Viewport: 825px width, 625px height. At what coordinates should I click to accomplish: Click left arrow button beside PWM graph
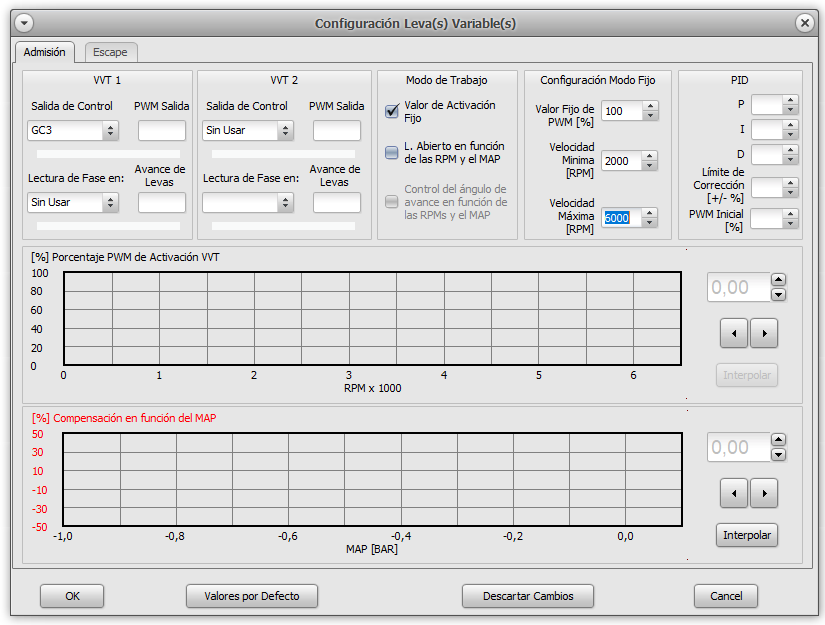pos(733,333)
